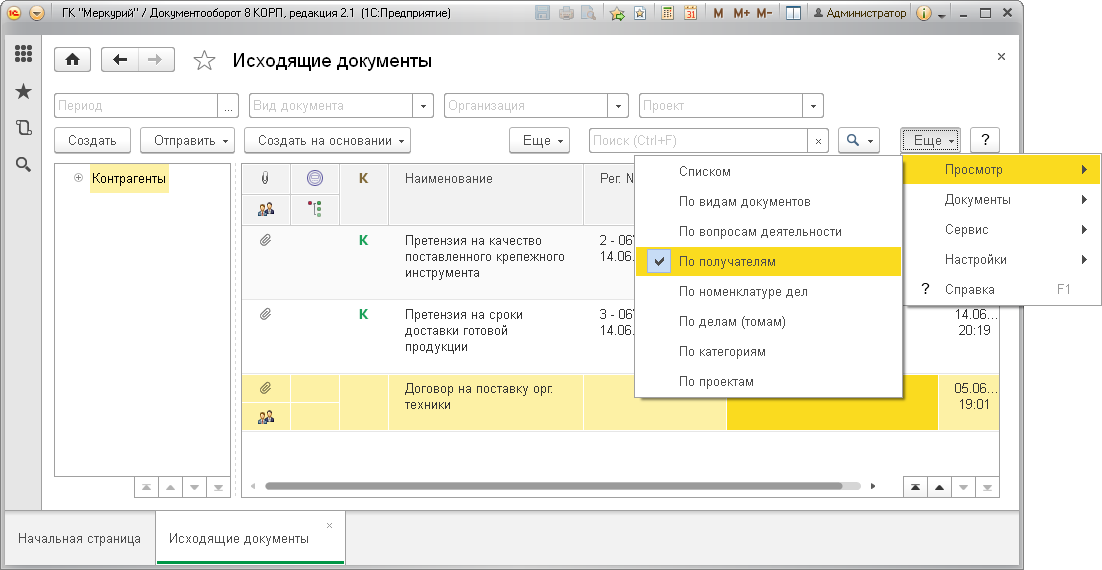1102x570 pixels.
Task: Click the process tree icon in header
Action: [x=315, y=209]
